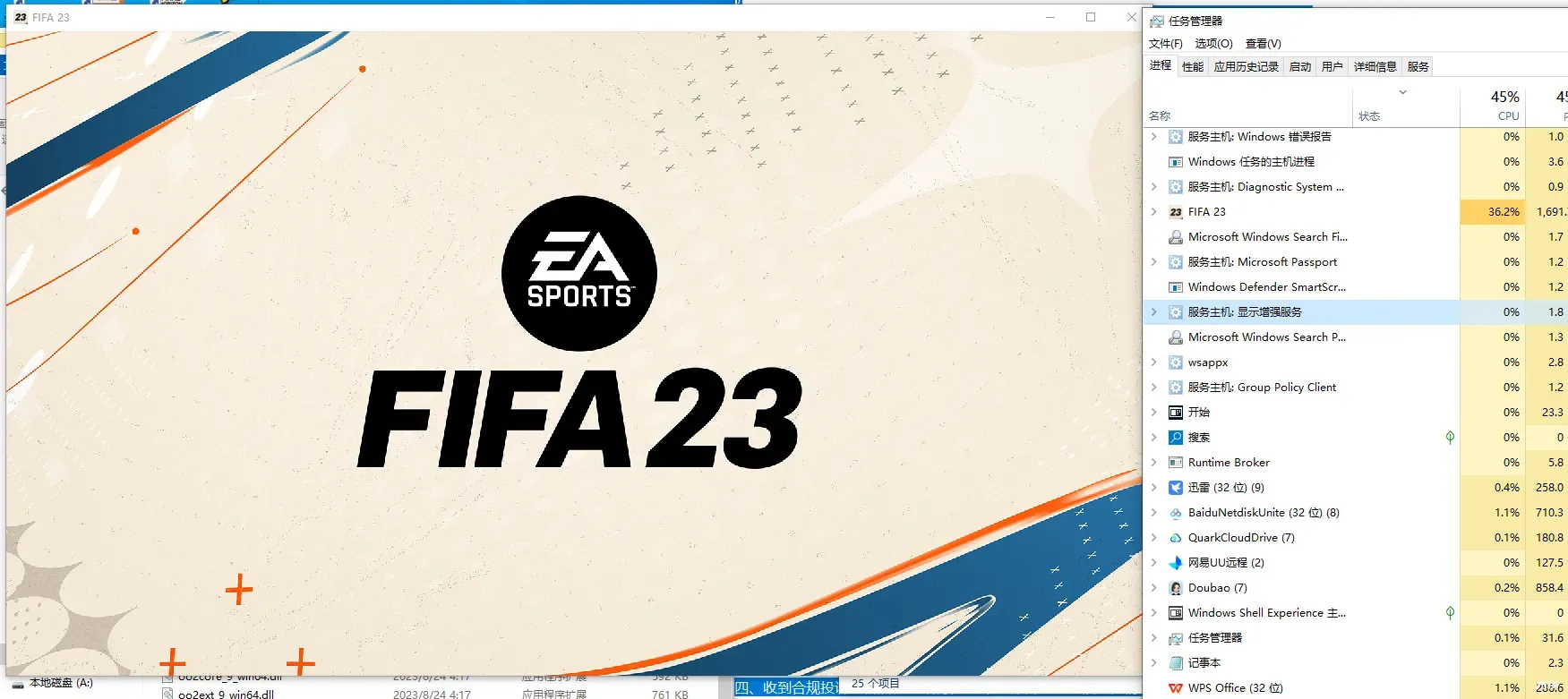1568x699 pixels.
Task: Open the 文件(F) menu in Task Manager
Action: coord(1165,44)
